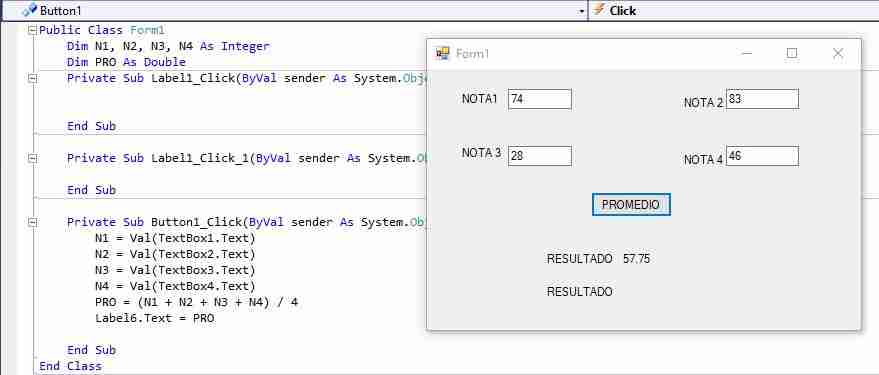Viewport: 879px width, 375px height.
Task: Click the 'N1 = Val(TextBox1.Text)' code line
Action: pyautogui.click(x=175, y=239)
